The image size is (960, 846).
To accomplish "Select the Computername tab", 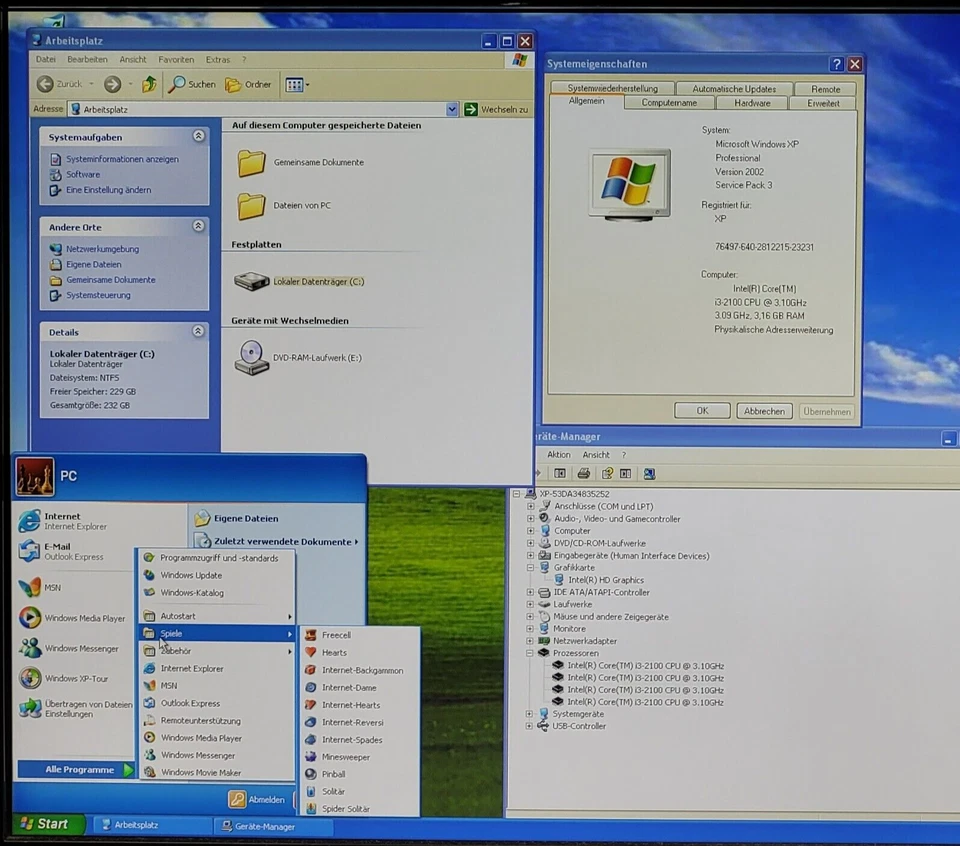I will coord(669,103).
